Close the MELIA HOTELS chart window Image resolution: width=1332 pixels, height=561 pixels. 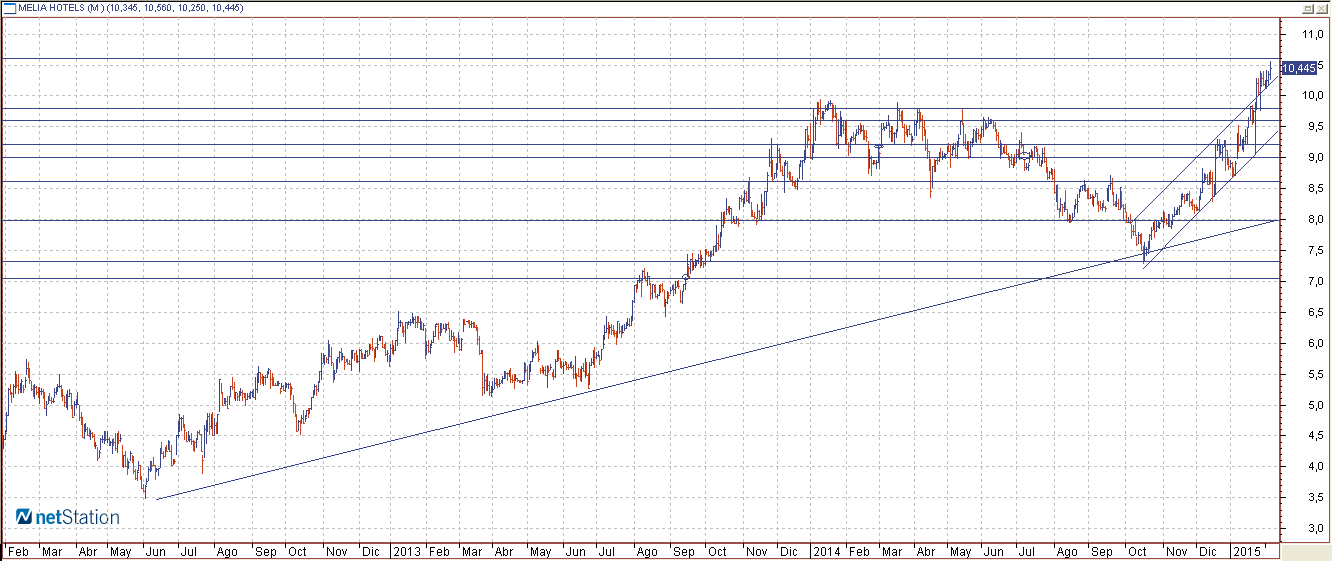[1321, 8]
